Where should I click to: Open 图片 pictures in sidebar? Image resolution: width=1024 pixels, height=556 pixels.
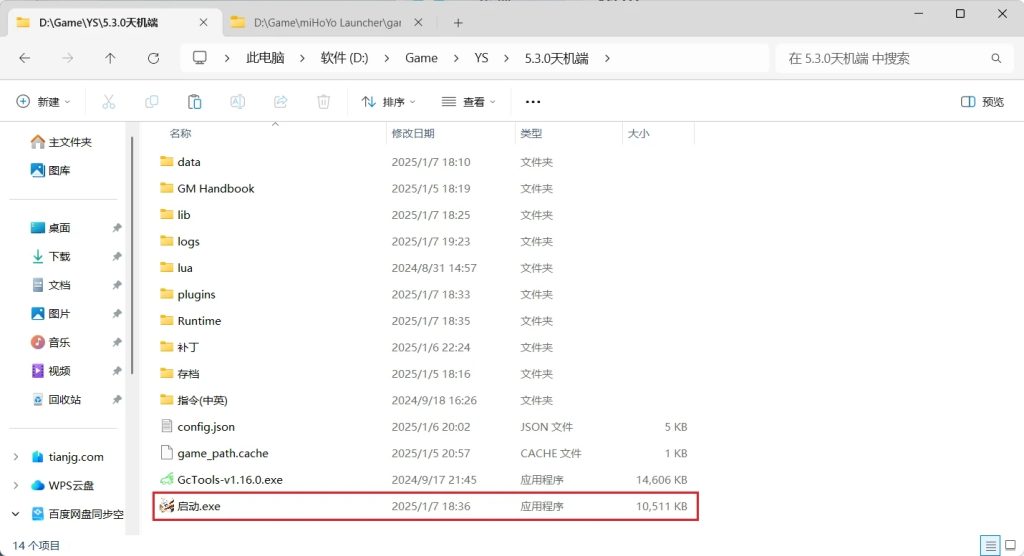(51, 314)
